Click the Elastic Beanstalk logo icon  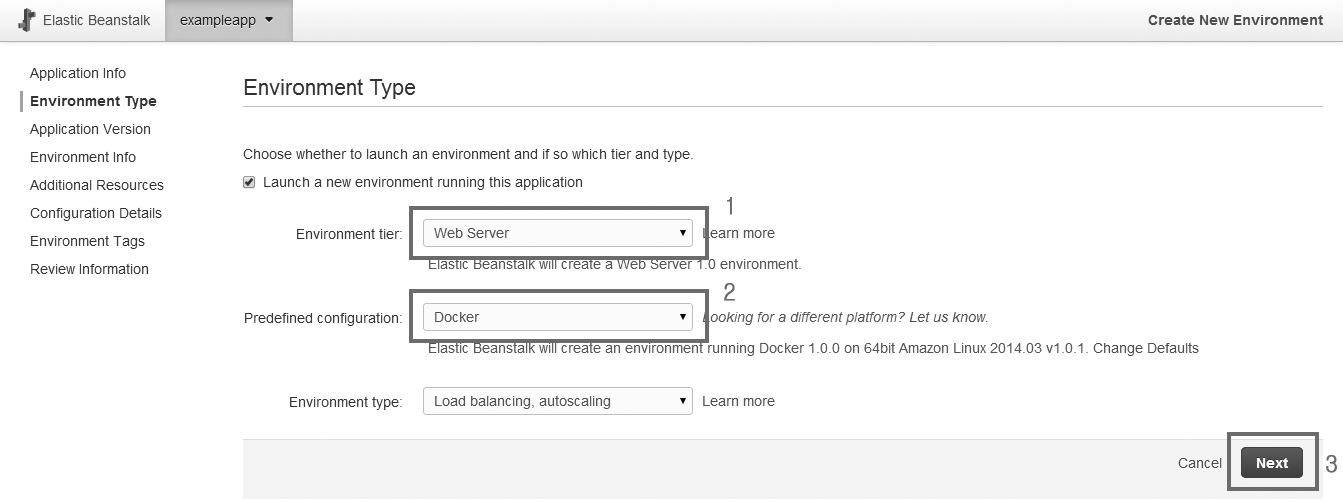click(27, 20)
